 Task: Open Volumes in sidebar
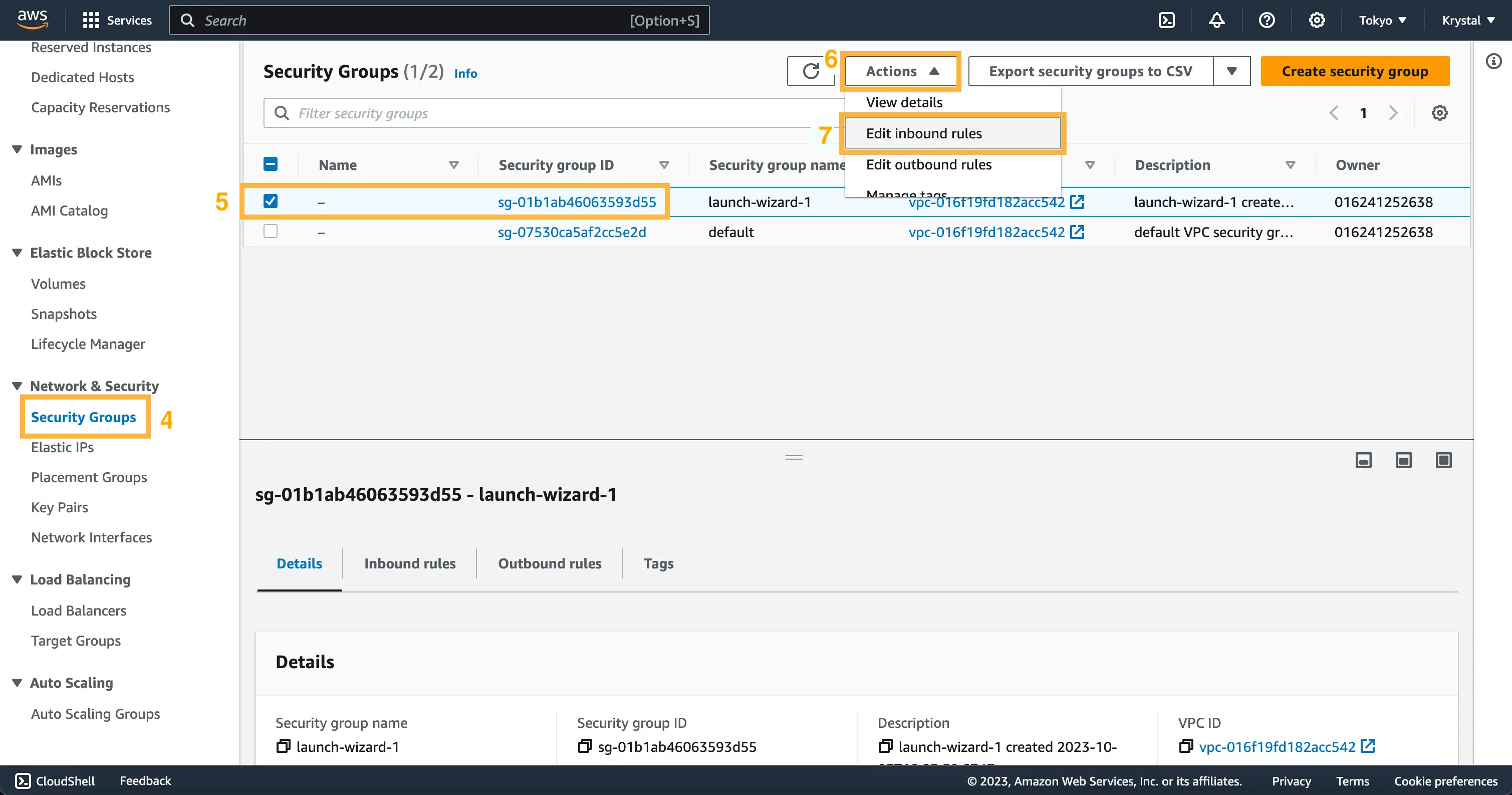pyautogui.click(x=58, y=284)
